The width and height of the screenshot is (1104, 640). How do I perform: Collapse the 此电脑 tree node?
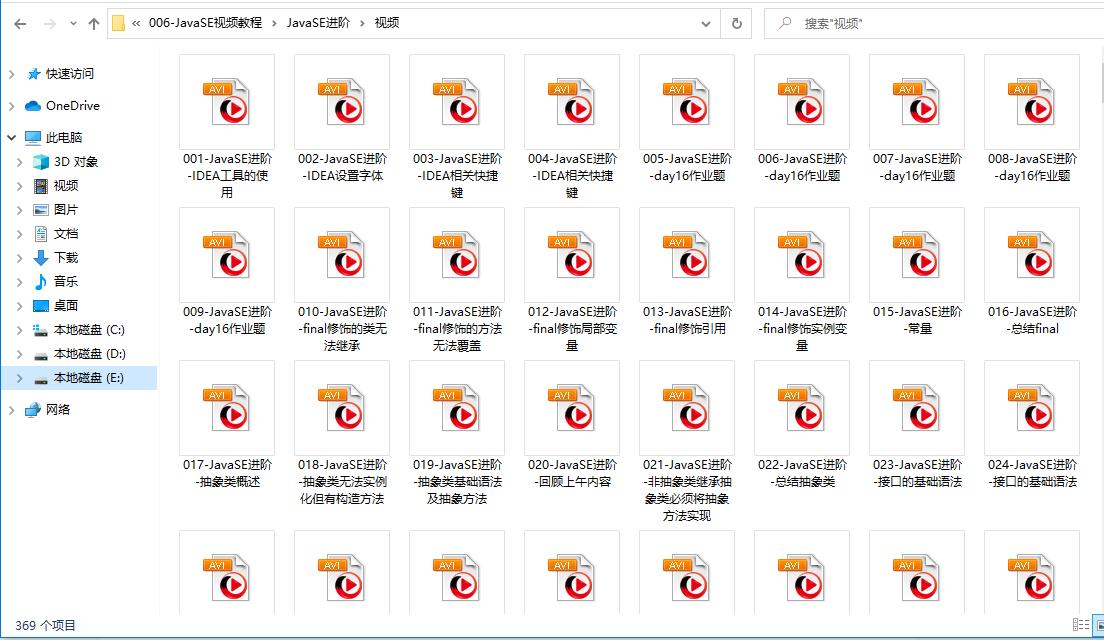pyautogui.click(x=11, y=137)
